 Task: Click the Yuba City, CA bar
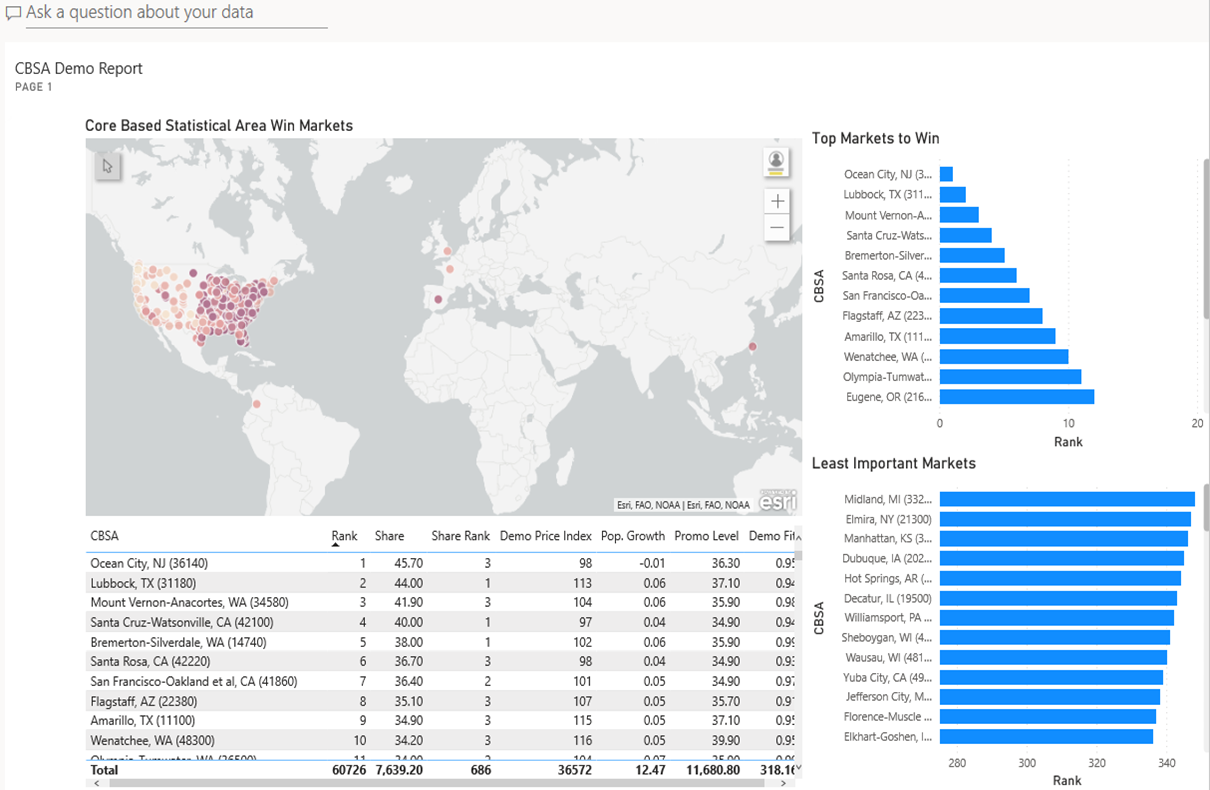click(1051, 677)
